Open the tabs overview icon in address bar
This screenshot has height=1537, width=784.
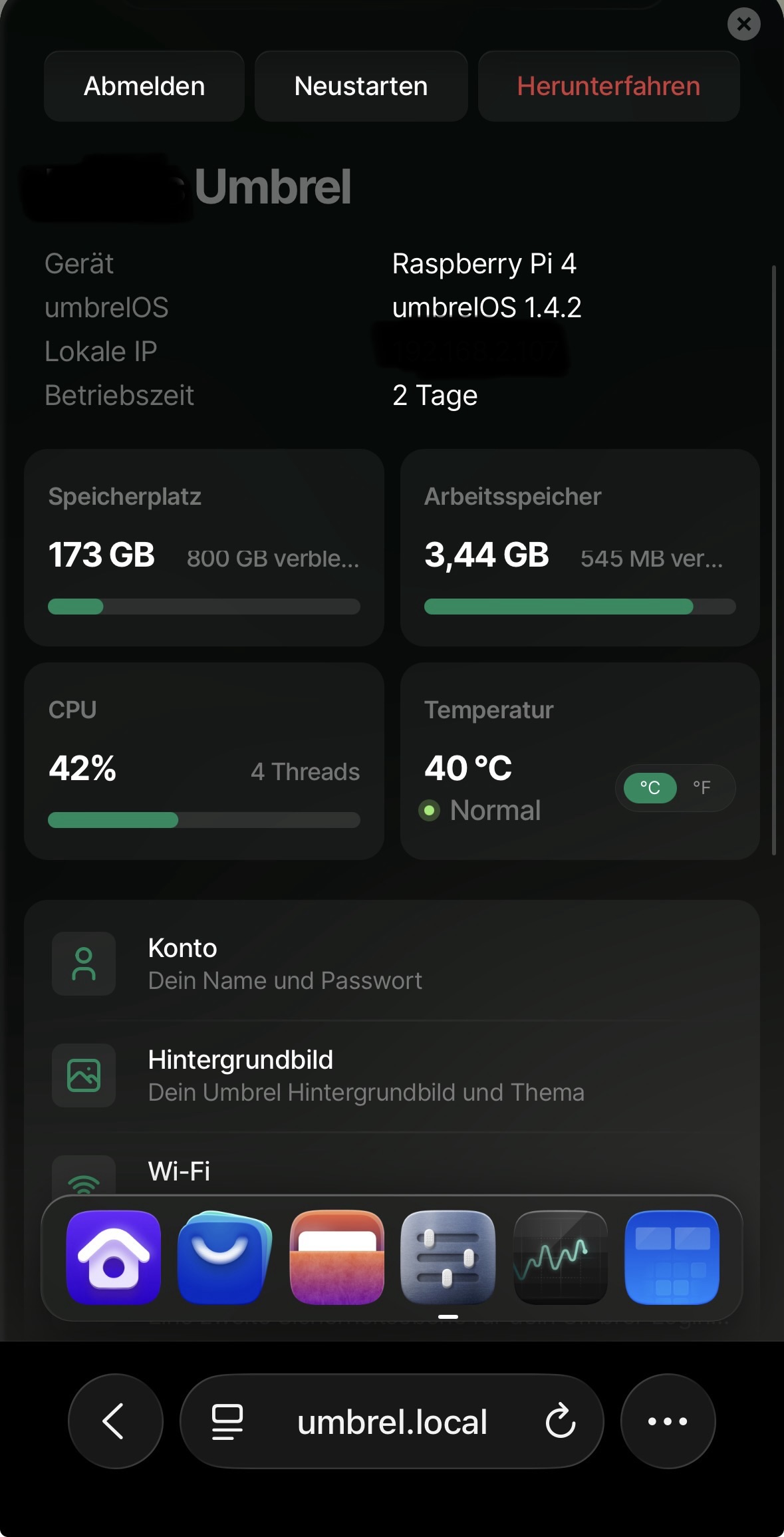227,1421
